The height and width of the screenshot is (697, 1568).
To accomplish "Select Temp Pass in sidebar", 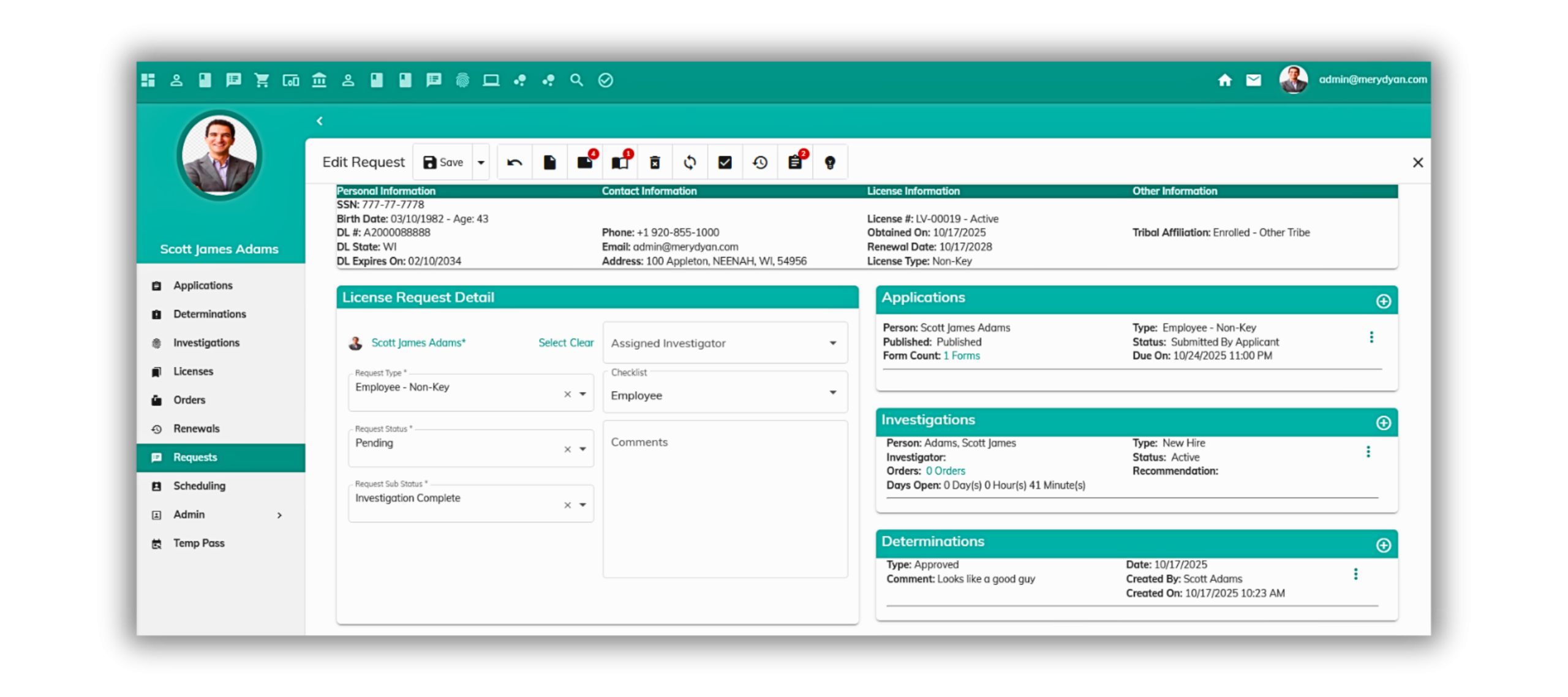I will (x=198, y=543).
